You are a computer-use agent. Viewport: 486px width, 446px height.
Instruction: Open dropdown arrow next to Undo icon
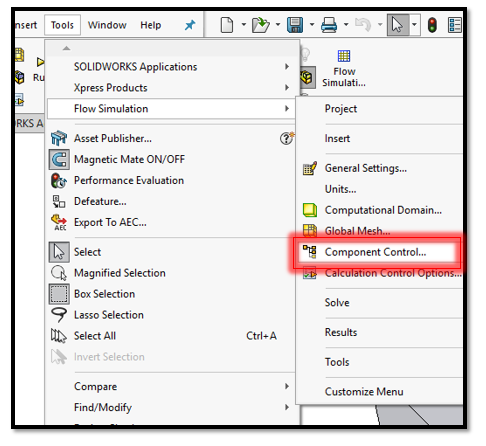(380, 25)
